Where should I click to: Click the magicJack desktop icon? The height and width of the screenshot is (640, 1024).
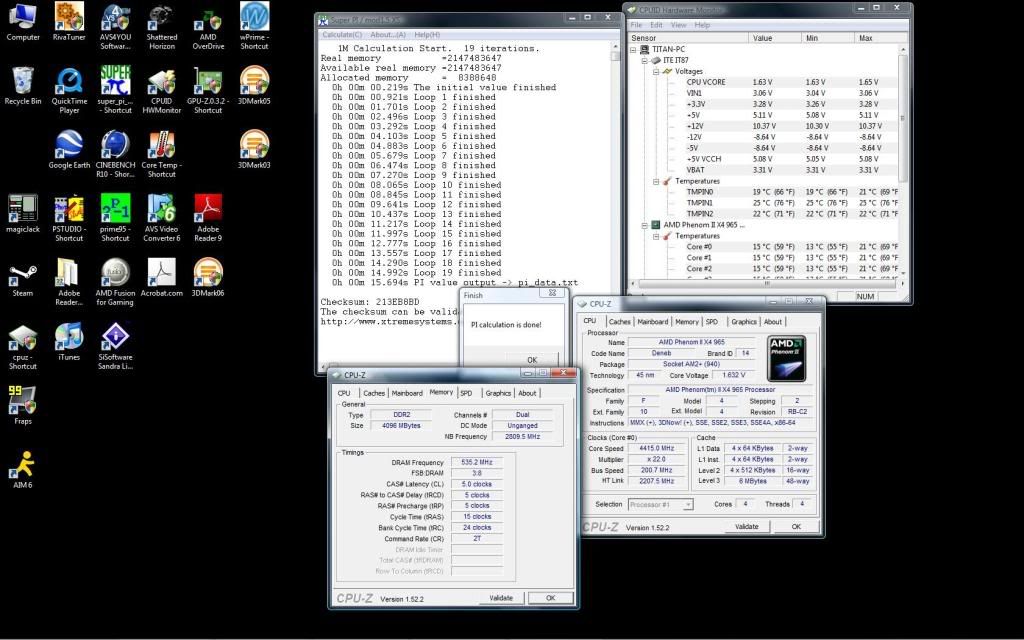[23, 214]
